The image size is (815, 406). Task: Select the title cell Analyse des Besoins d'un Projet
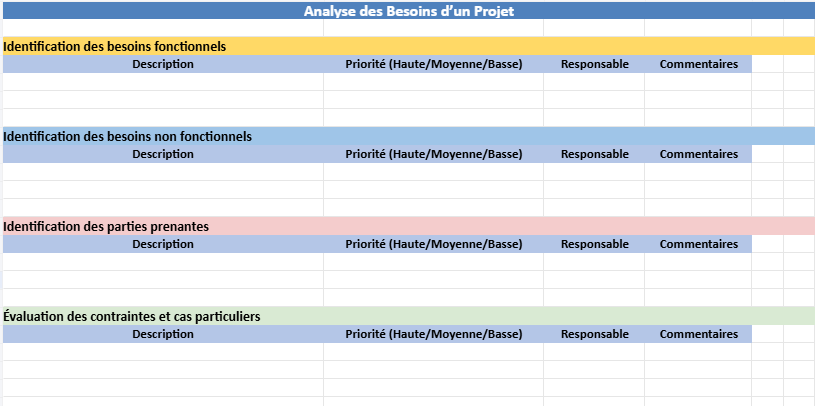409,11
